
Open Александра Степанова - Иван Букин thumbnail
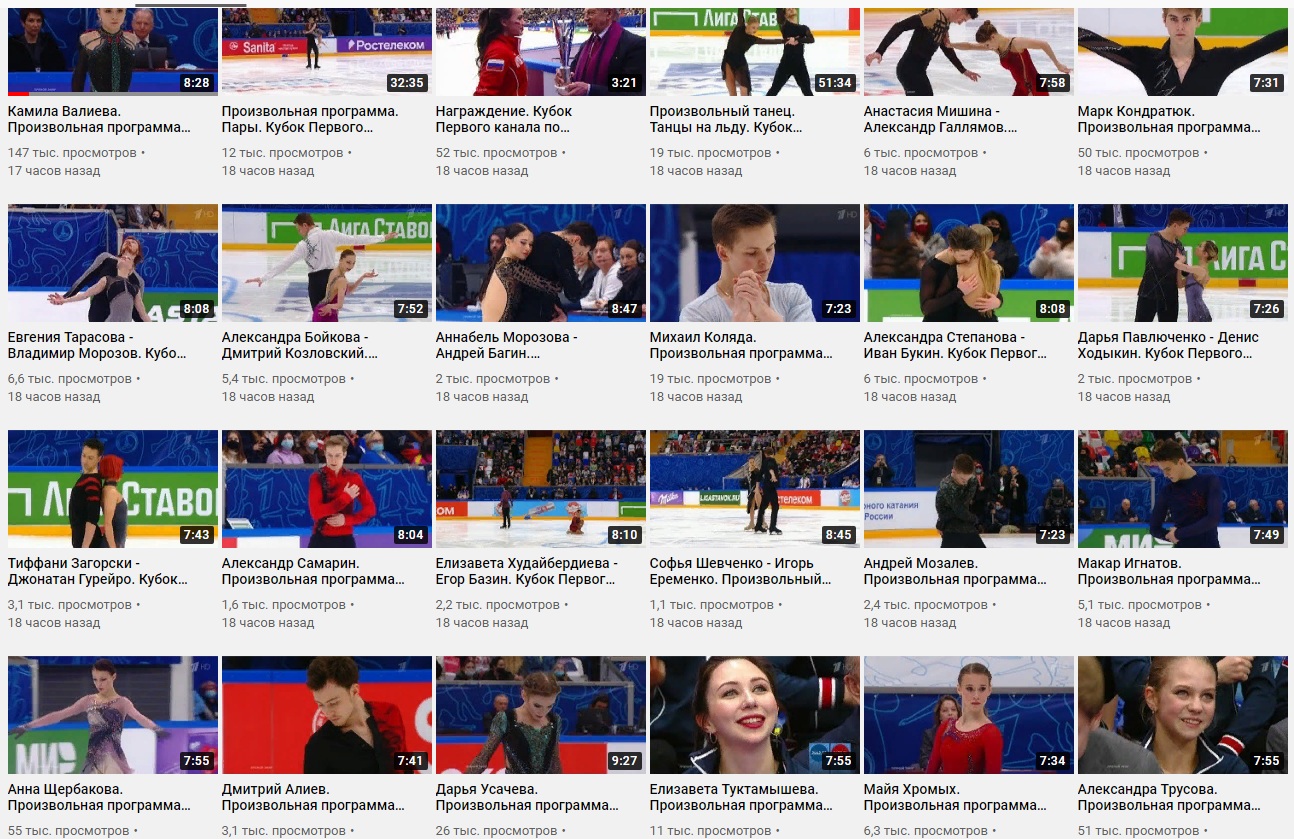(969, 263)
